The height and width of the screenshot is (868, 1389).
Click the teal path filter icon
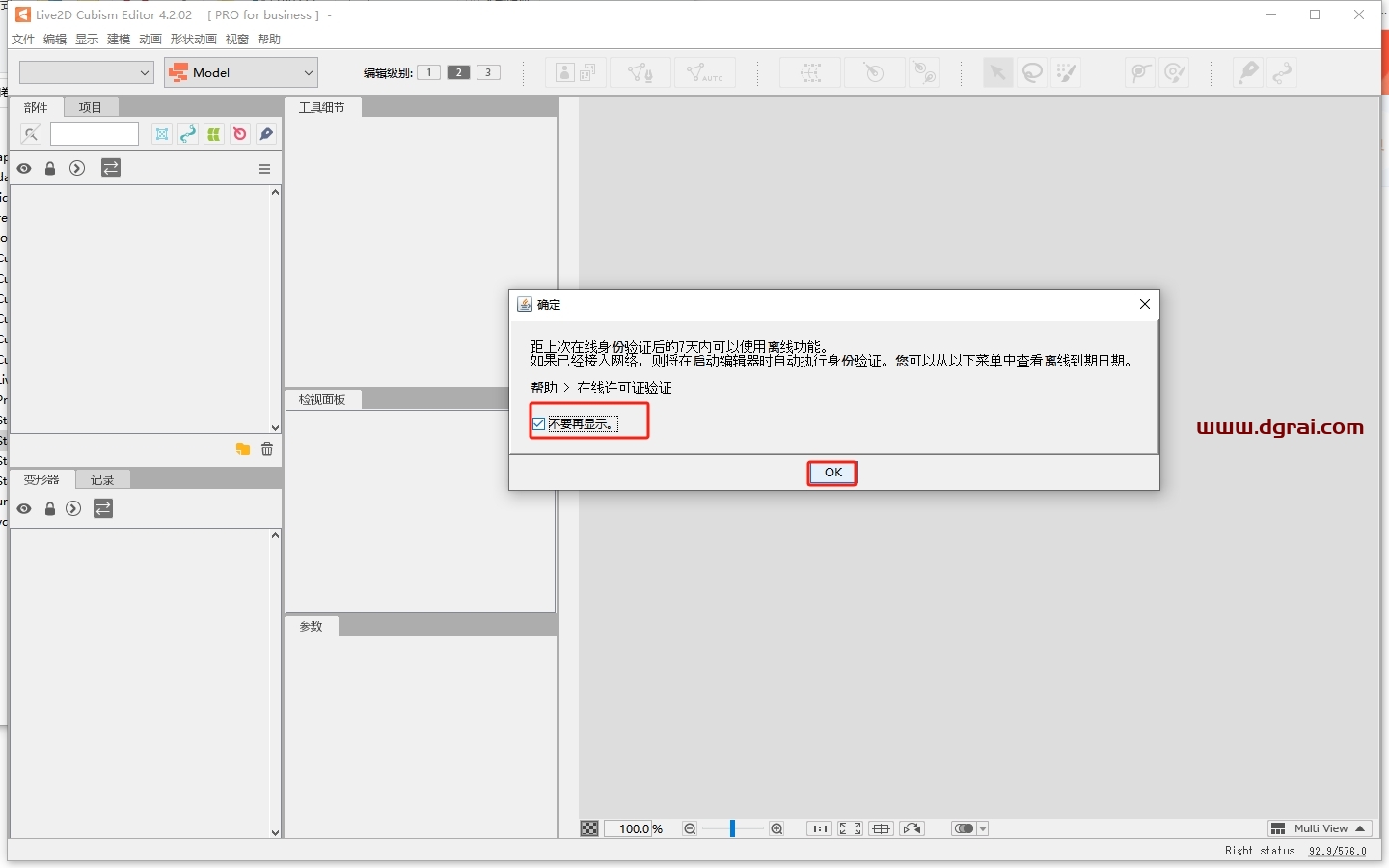pos(188,134)
